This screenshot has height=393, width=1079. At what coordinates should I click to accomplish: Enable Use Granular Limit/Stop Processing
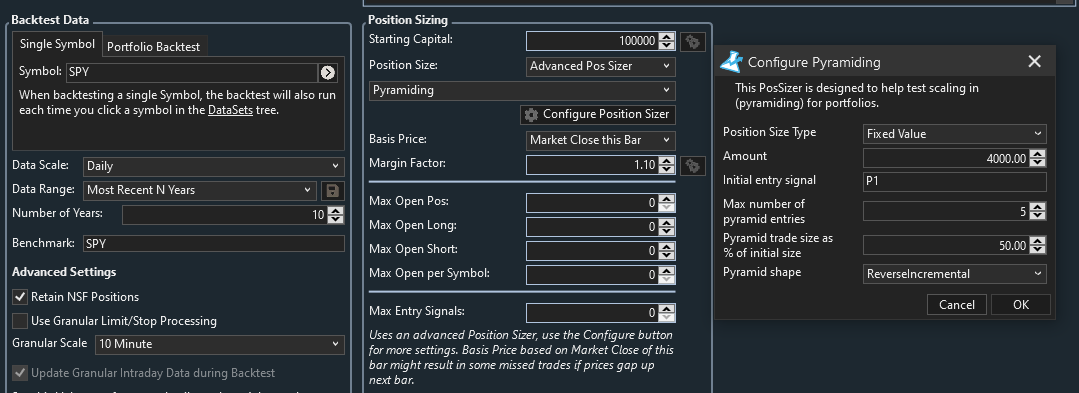[20, 321]
